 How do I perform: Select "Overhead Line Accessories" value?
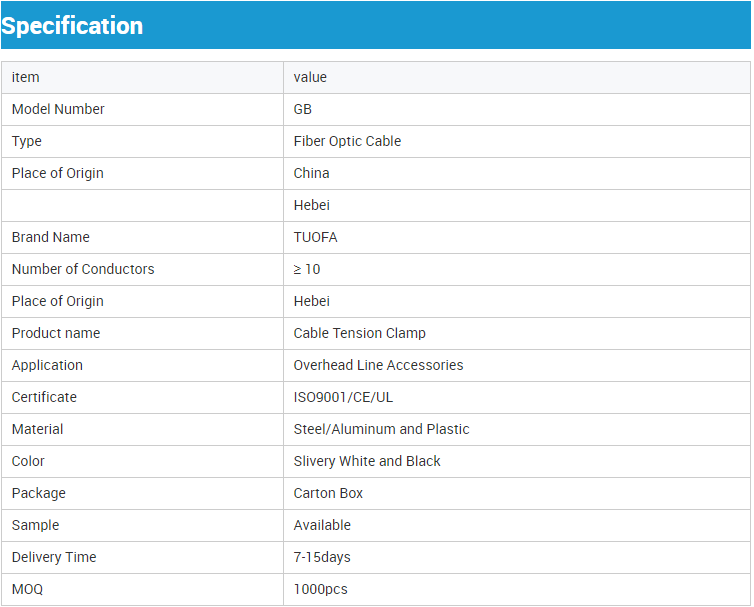(378, 365)
